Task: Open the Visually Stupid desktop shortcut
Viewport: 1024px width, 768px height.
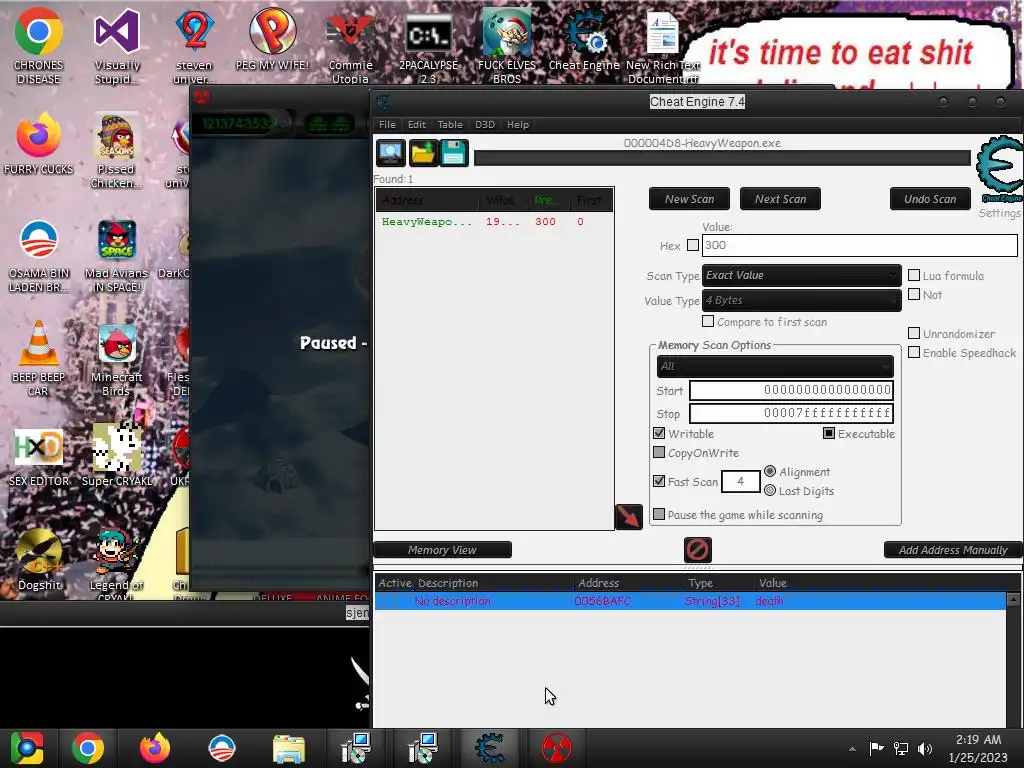Action: (x=117, y=46)
